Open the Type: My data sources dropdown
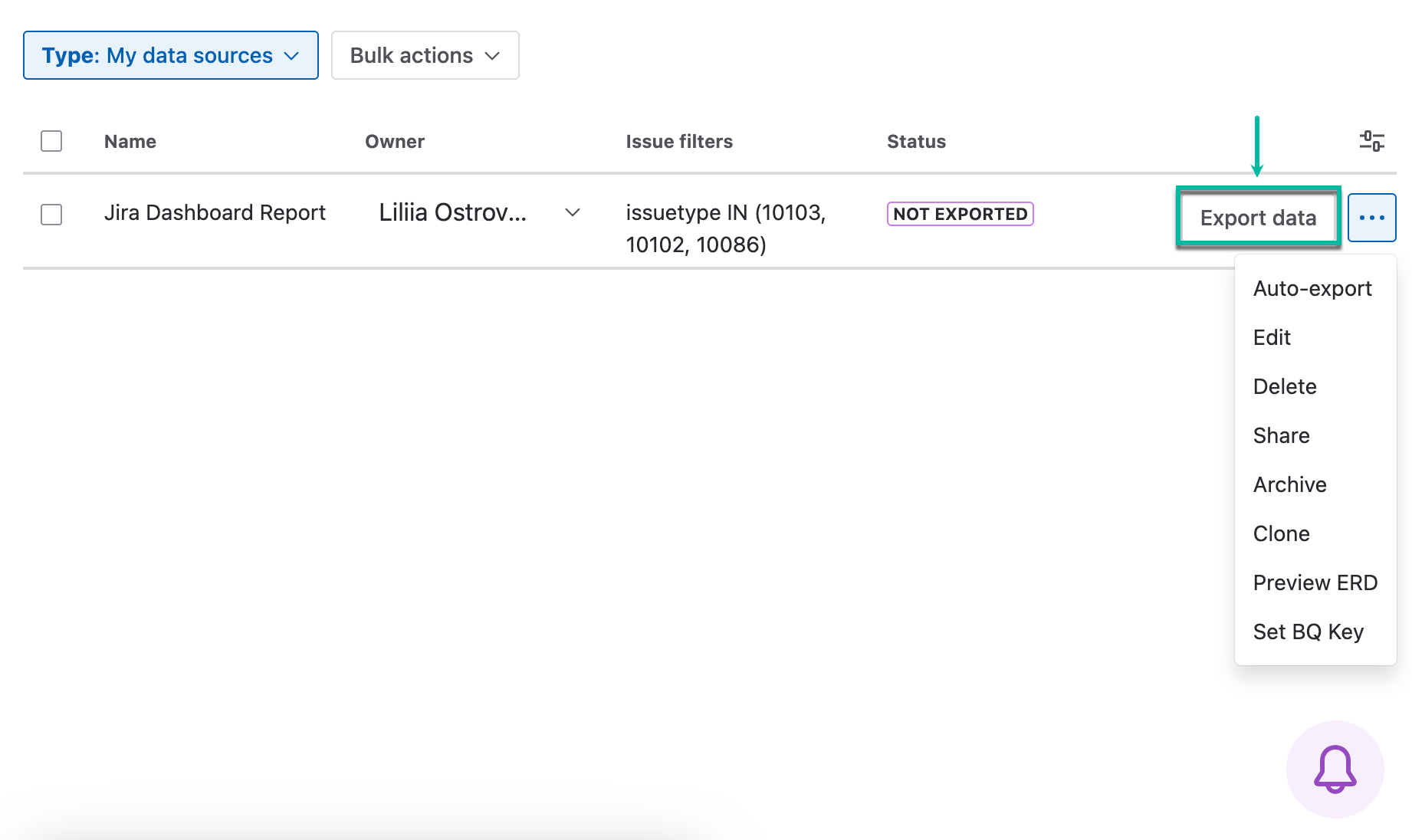This screenshot has height=840, width=1412. coord(171,55)
